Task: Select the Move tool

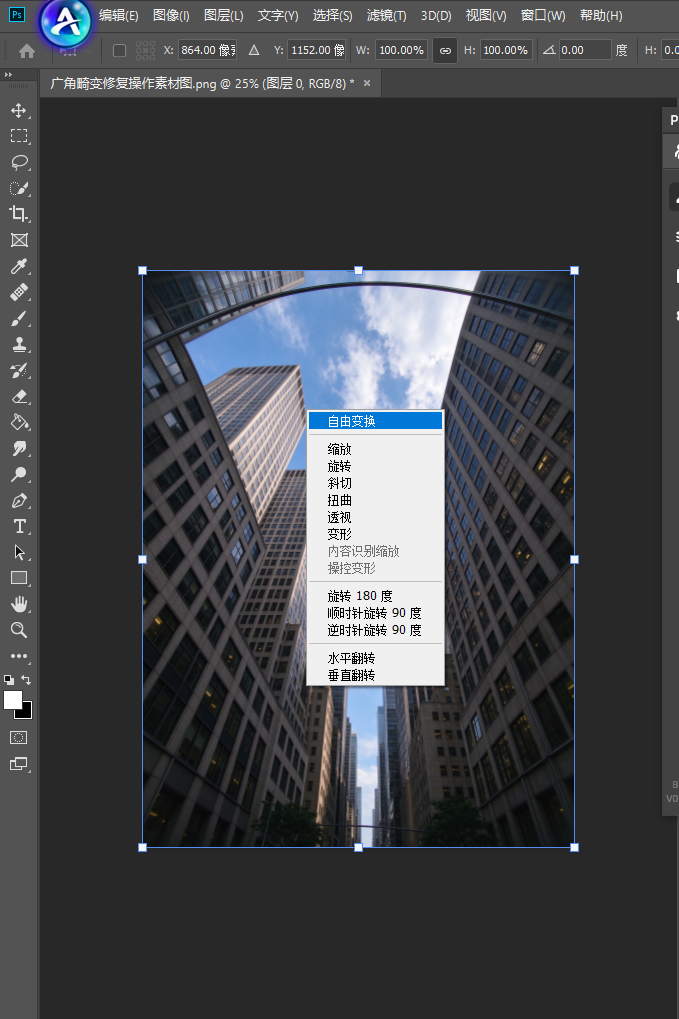Action: [x=19, y=110]
